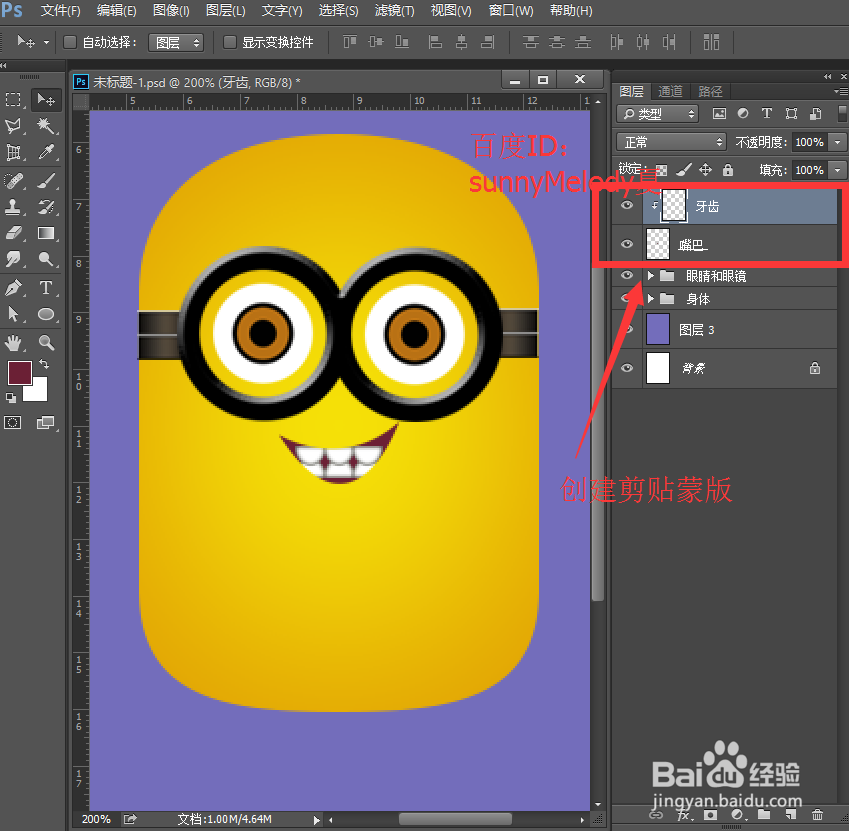Expand the 眼睛和眼镜 group

(x=651, y=276)
